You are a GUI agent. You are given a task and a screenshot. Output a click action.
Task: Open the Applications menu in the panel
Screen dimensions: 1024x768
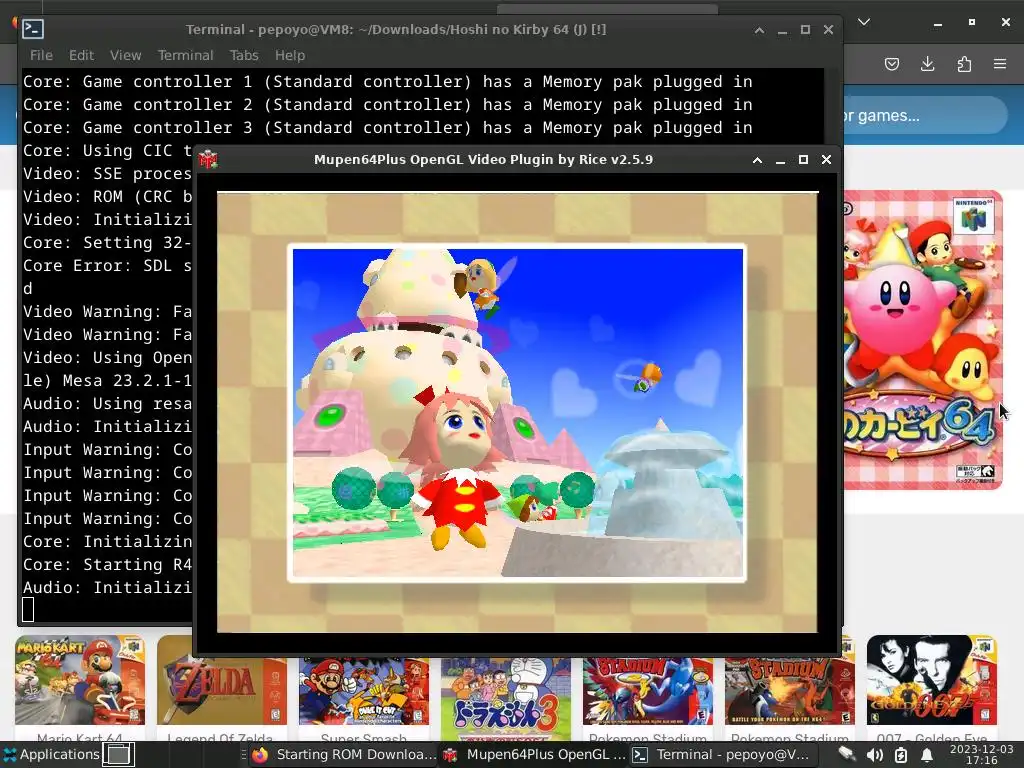tap(51, 754)
